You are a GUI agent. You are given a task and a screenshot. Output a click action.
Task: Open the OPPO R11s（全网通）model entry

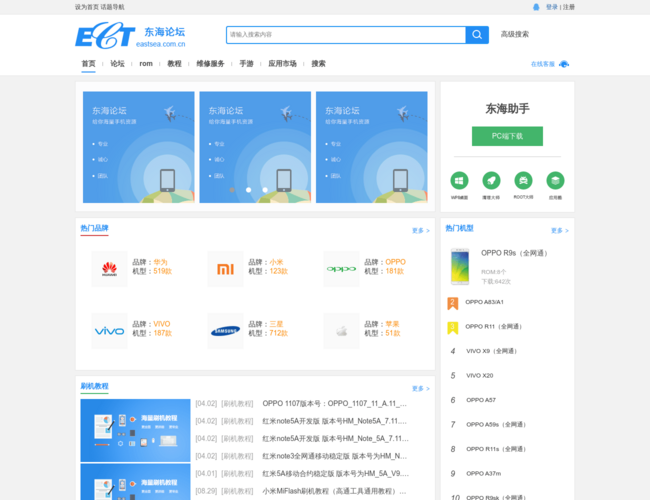(497, 449)
